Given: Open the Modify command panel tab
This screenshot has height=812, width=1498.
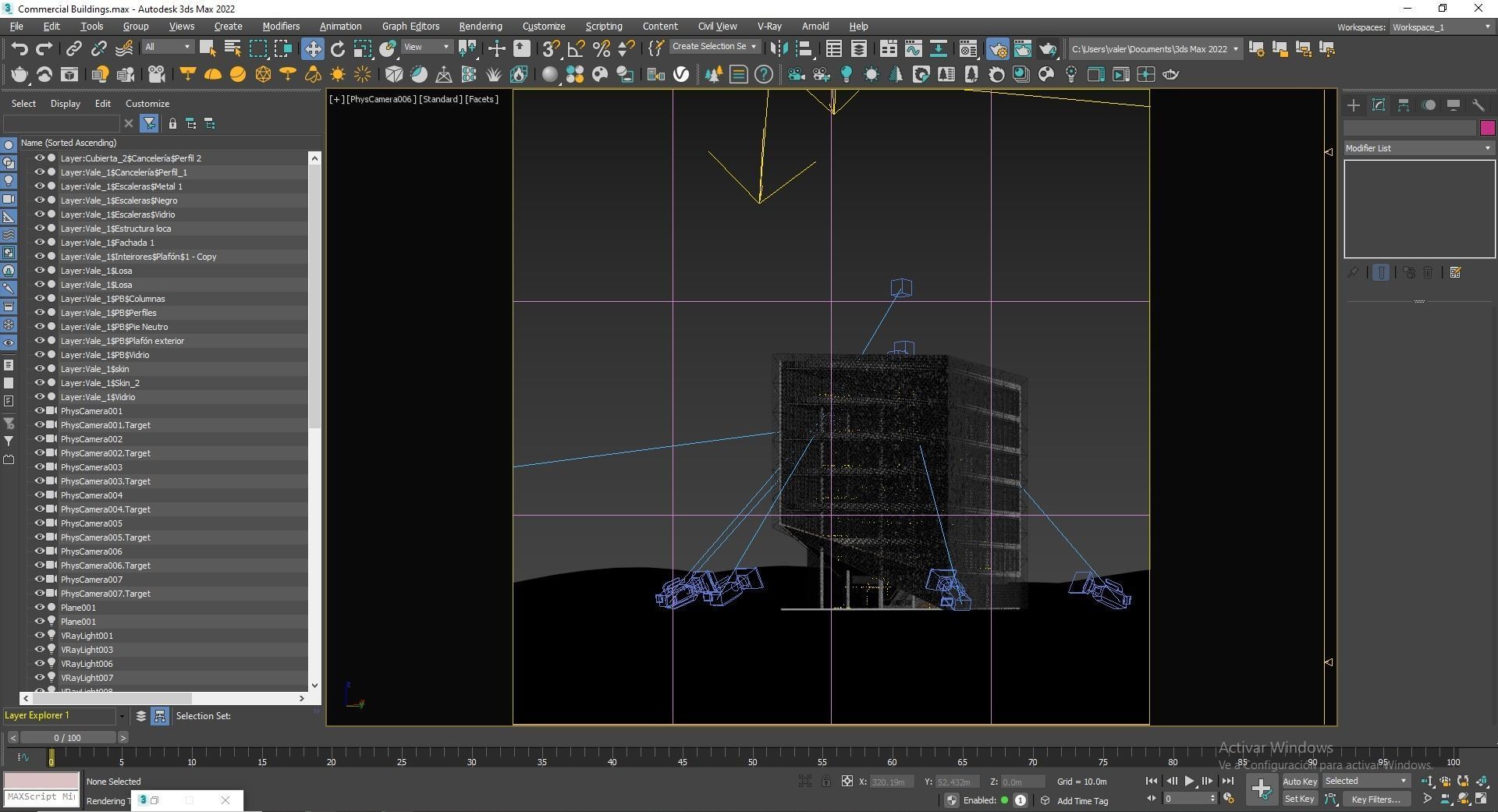Looking at the screenshot, I should 1379,105.
